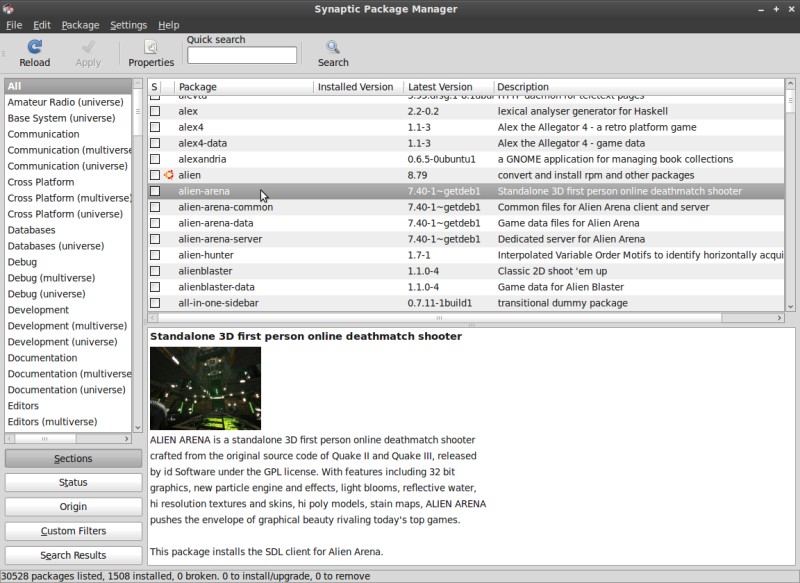The width and height of the screenshot is (800, 583).
Task: Open package Properties from the toolbar
Action: 151,54
